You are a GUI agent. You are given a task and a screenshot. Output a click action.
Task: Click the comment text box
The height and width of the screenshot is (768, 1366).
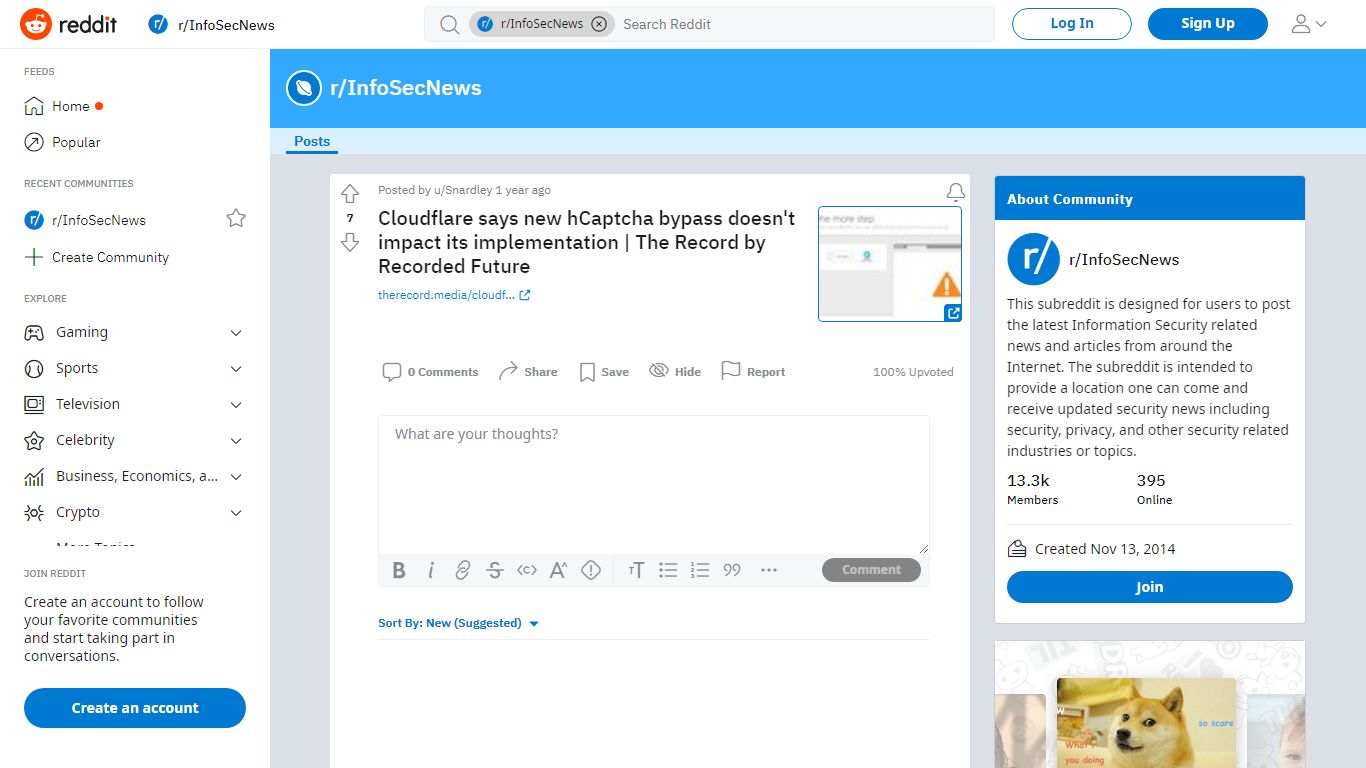(654, 485)
